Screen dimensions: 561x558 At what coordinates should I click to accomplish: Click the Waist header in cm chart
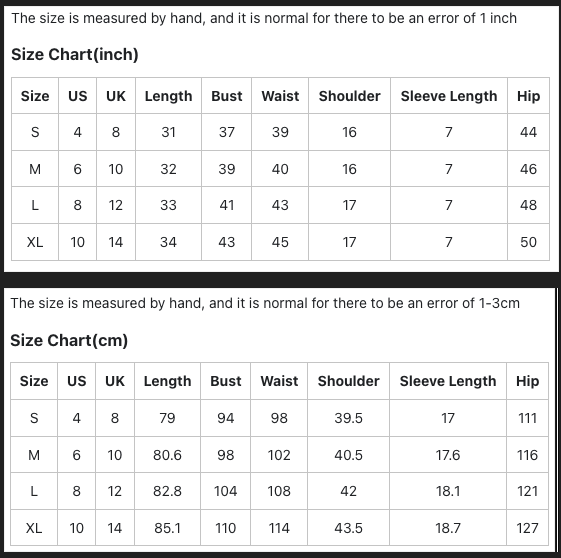(x=279, y=381)
